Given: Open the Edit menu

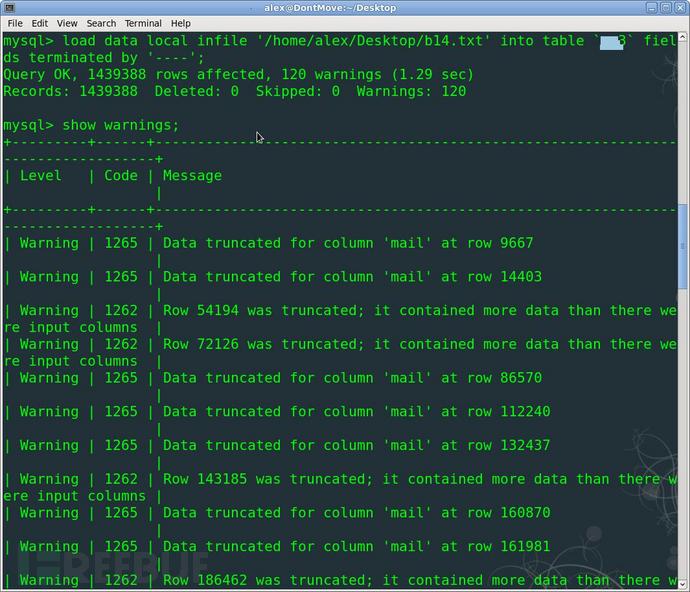Looking at the screenshot, I should click(39, 23).
